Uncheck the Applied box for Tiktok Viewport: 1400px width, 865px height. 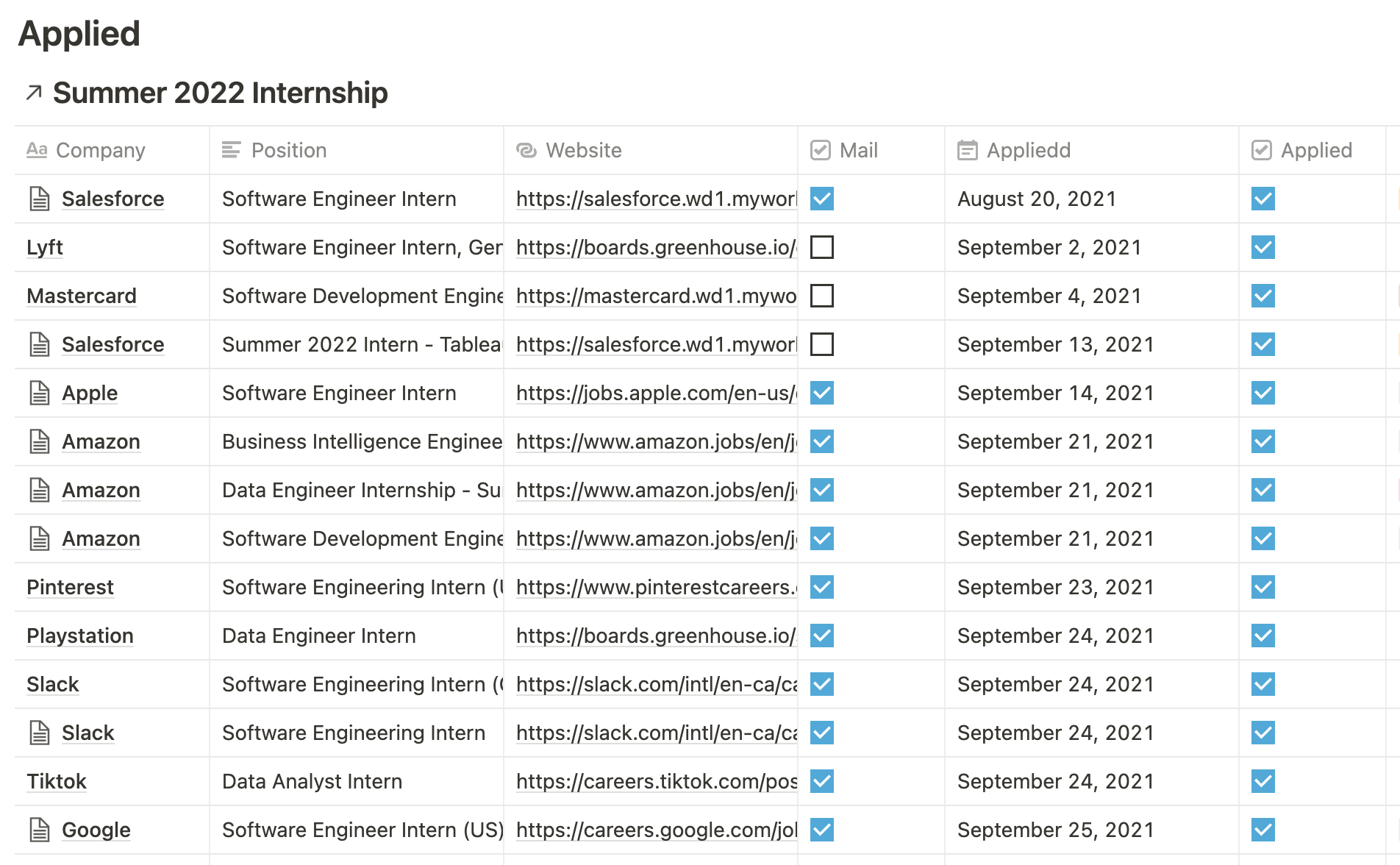pos(1263,781)
